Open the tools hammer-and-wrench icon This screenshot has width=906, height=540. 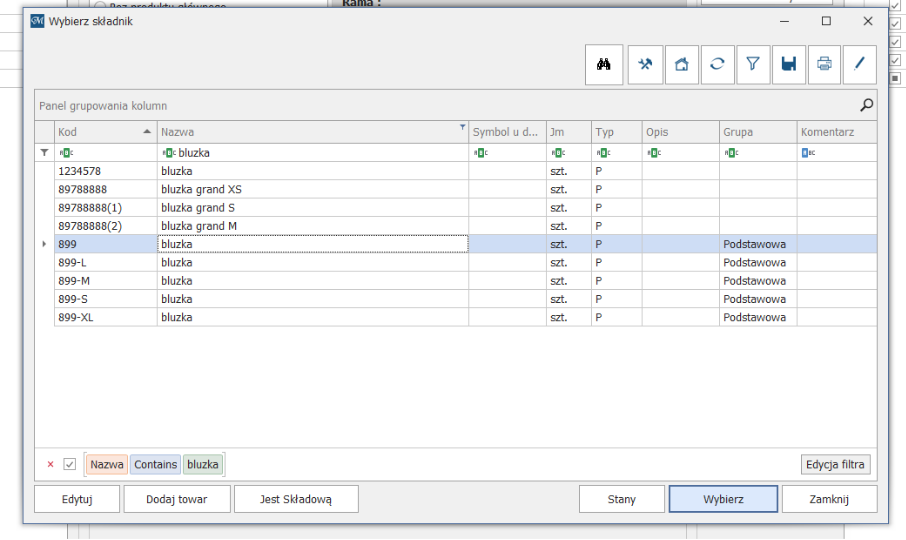click(x=645, y=64)
